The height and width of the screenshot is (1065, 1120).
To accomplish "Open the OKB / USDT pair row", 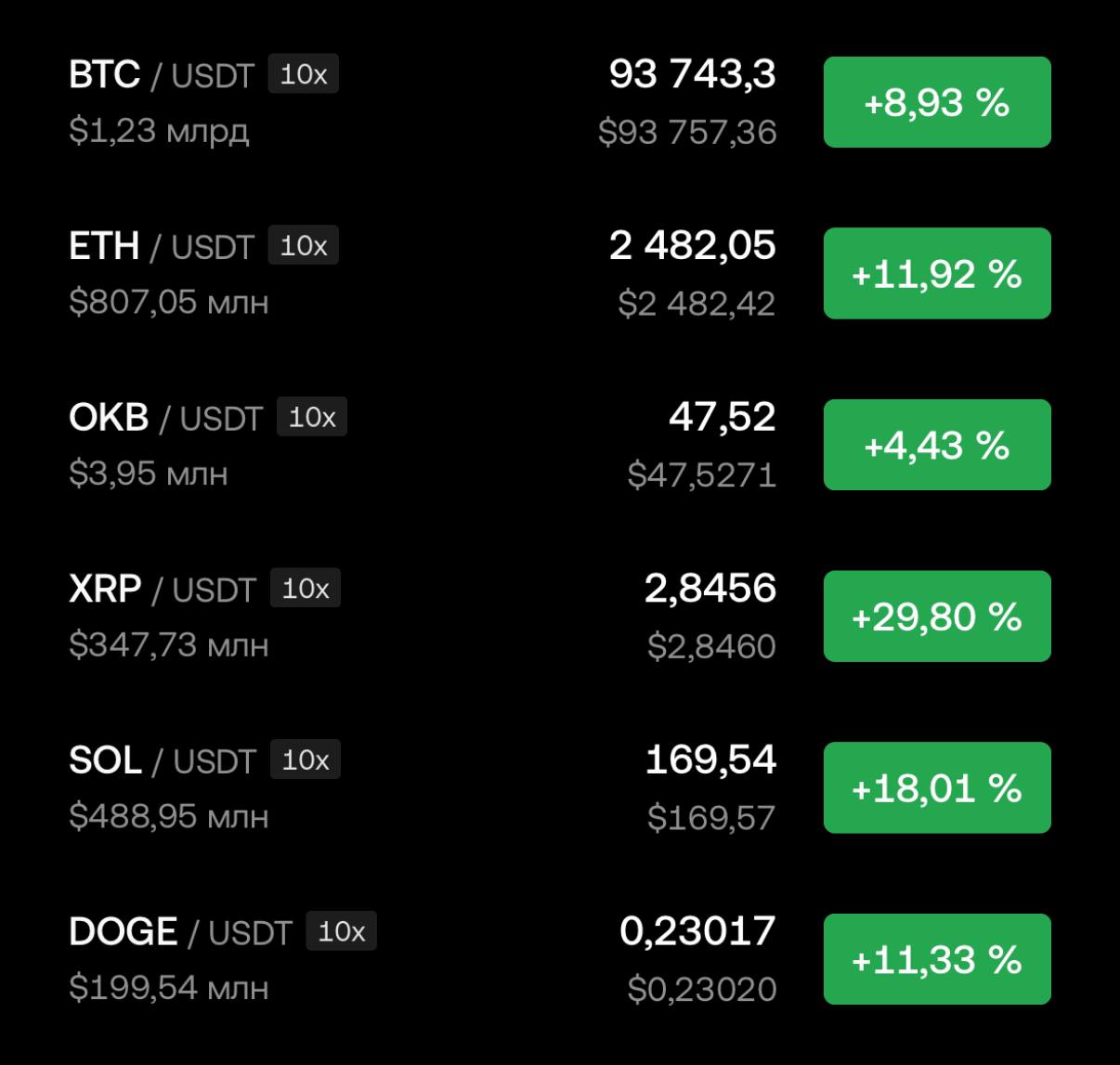I will click(x=559, y=445).
